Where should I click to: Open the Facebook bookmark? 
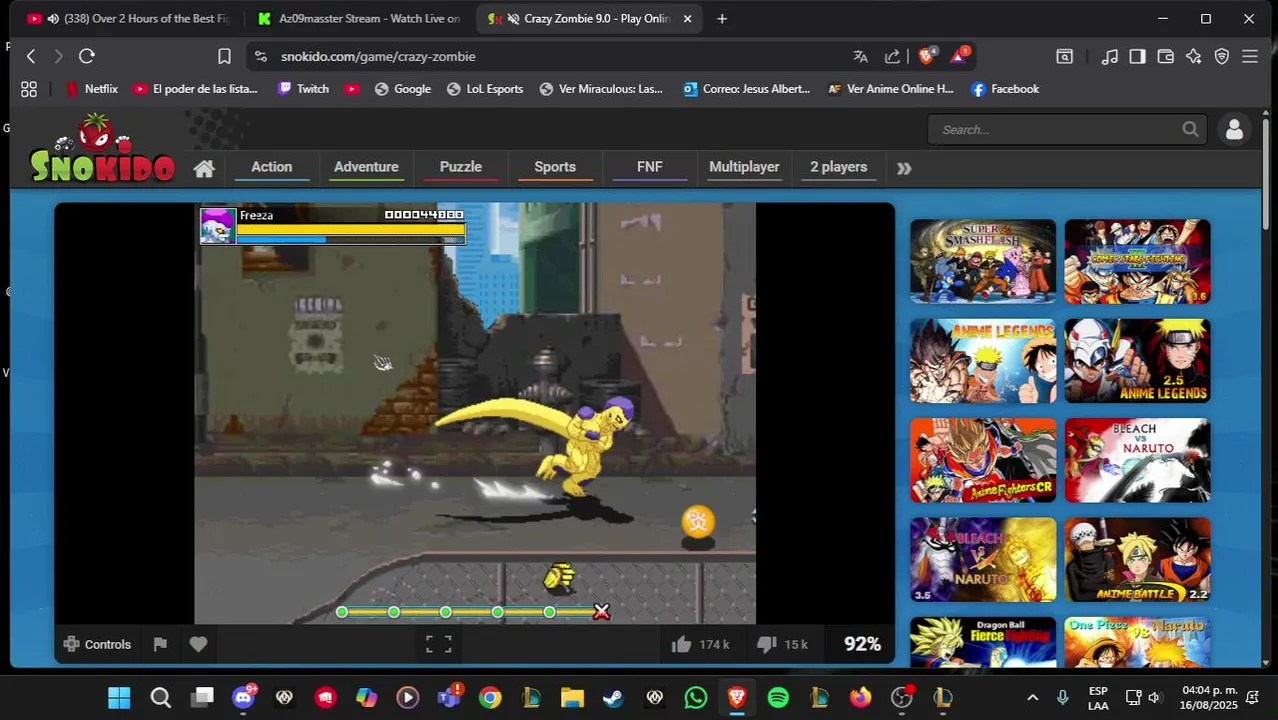(1005, 89)
